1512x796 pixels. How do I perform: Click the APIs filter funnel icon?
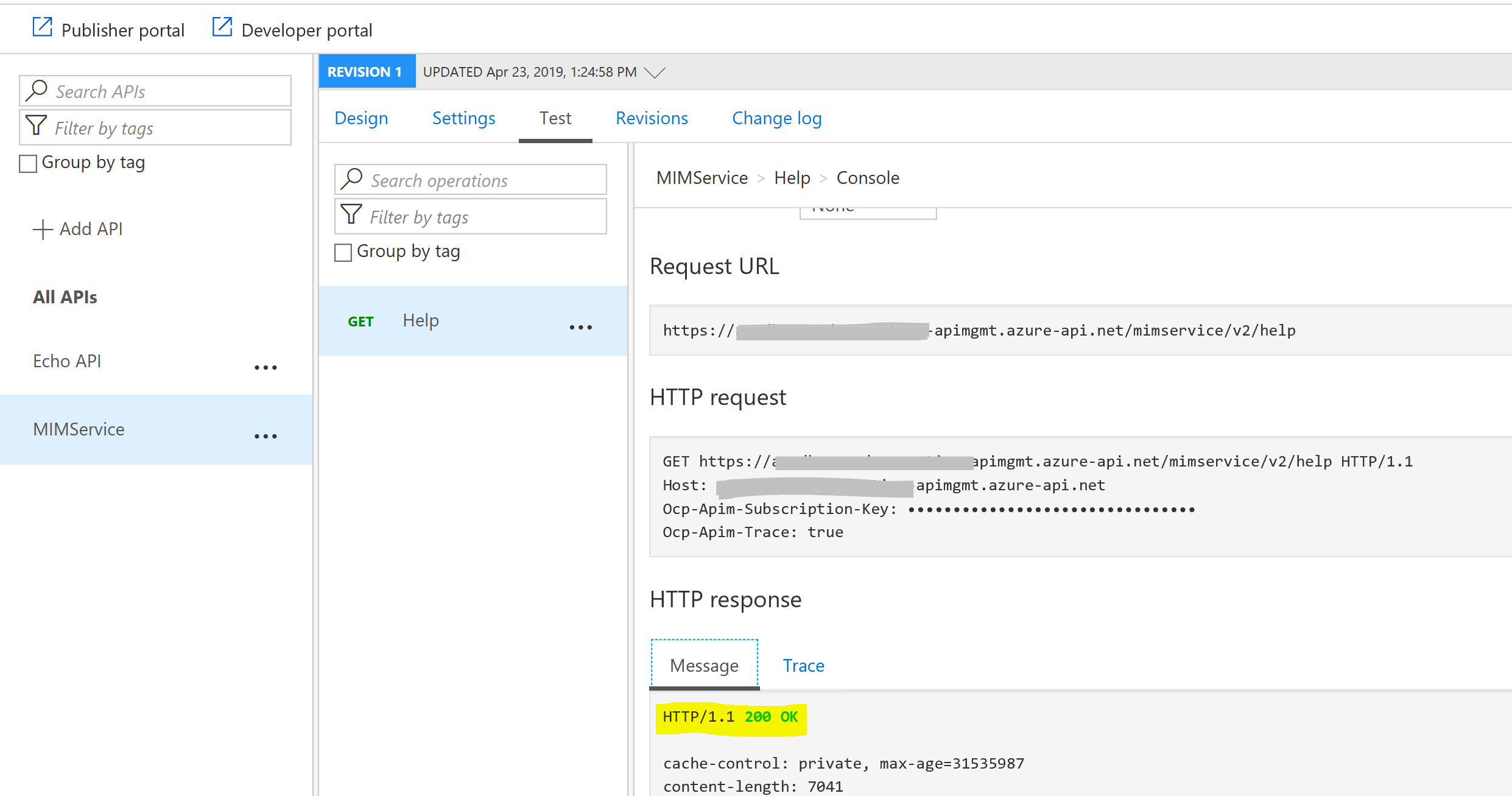[36, 126]
